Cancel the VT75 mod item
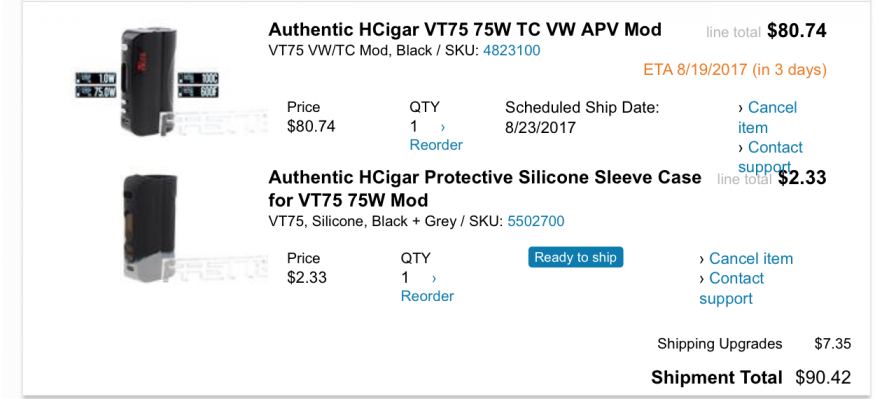Viewport: 875px width, 399px height. coord(768,117)
